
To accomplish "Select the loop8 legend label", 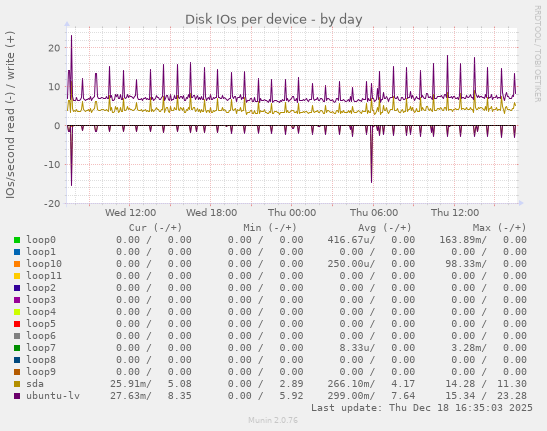I will click(x=41, y=359).
